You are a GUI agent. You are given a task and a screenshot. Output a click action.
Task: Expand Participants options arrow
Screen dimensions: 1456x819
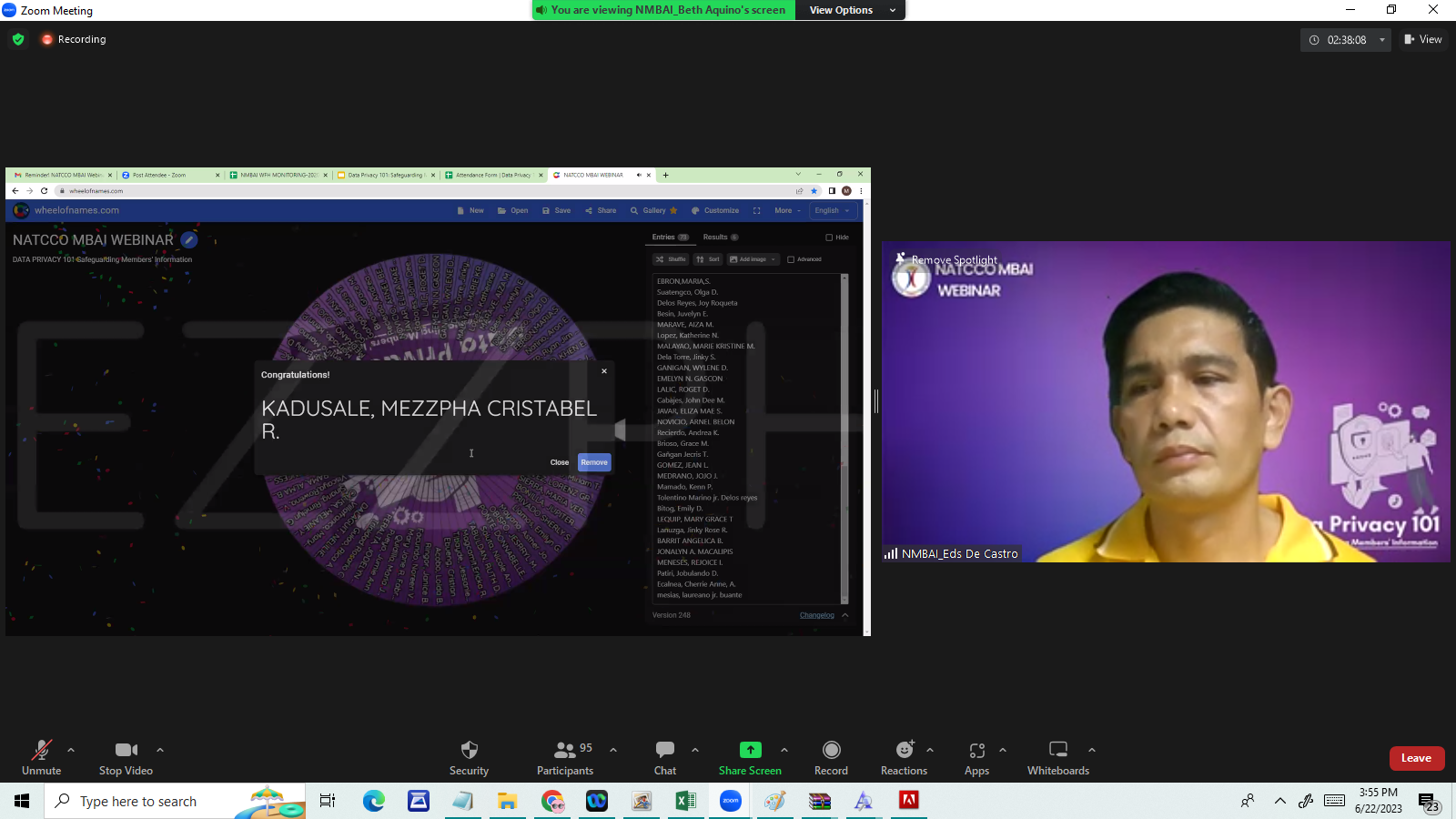pyautogui.click(x=613, y=750)
